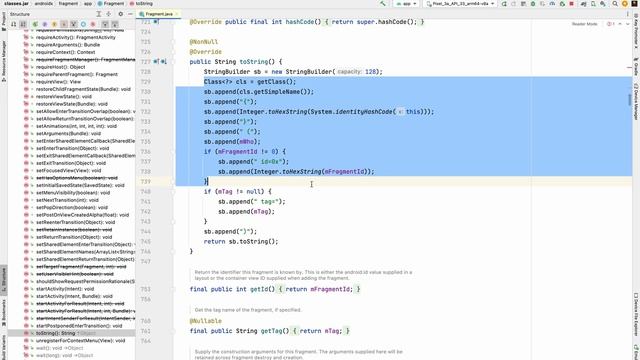The image size is (640, 360).
Task: Click the toString breadcrumb
Action: coord(141,3)
